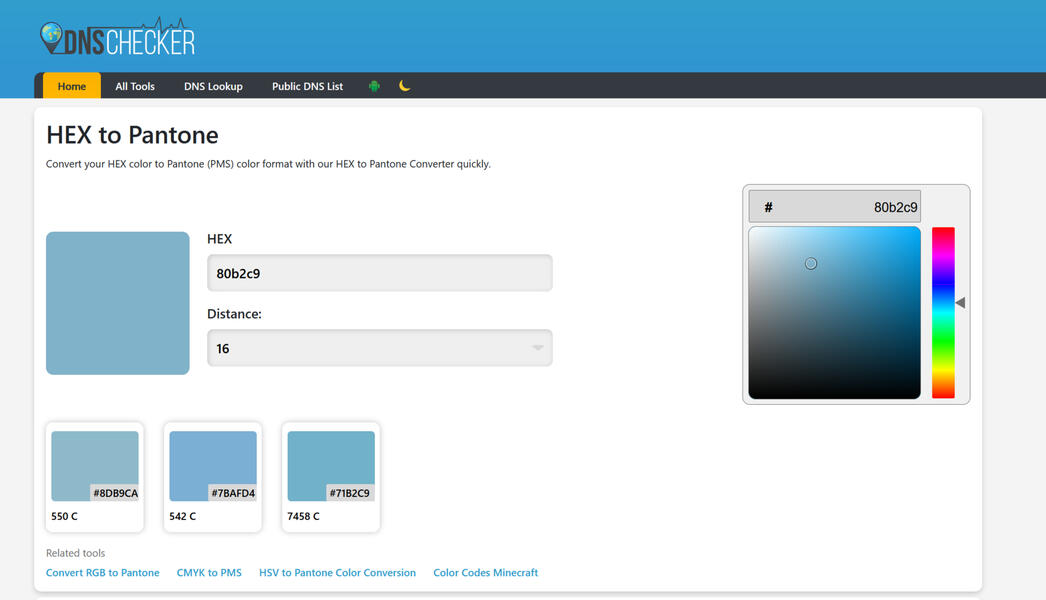1046x600 pixels.
Task: Open Convert RGB to Pantone link
Action: (103, 573)
